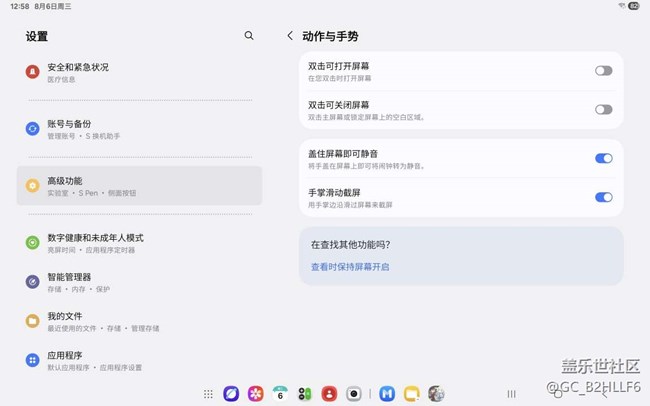650x406 pixels.
Task: Launch Samsung Internet browser from taskbar
Action: [231, 394]
